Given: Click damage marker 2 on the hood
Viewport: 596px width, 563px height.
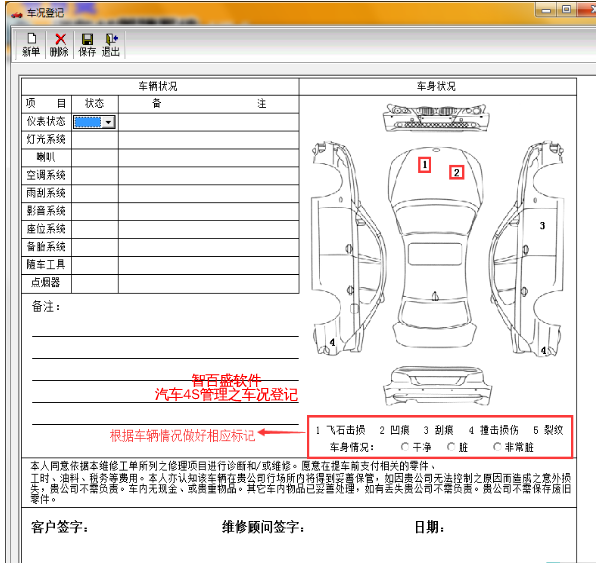Looking at the screenshot, I should 457,173.
